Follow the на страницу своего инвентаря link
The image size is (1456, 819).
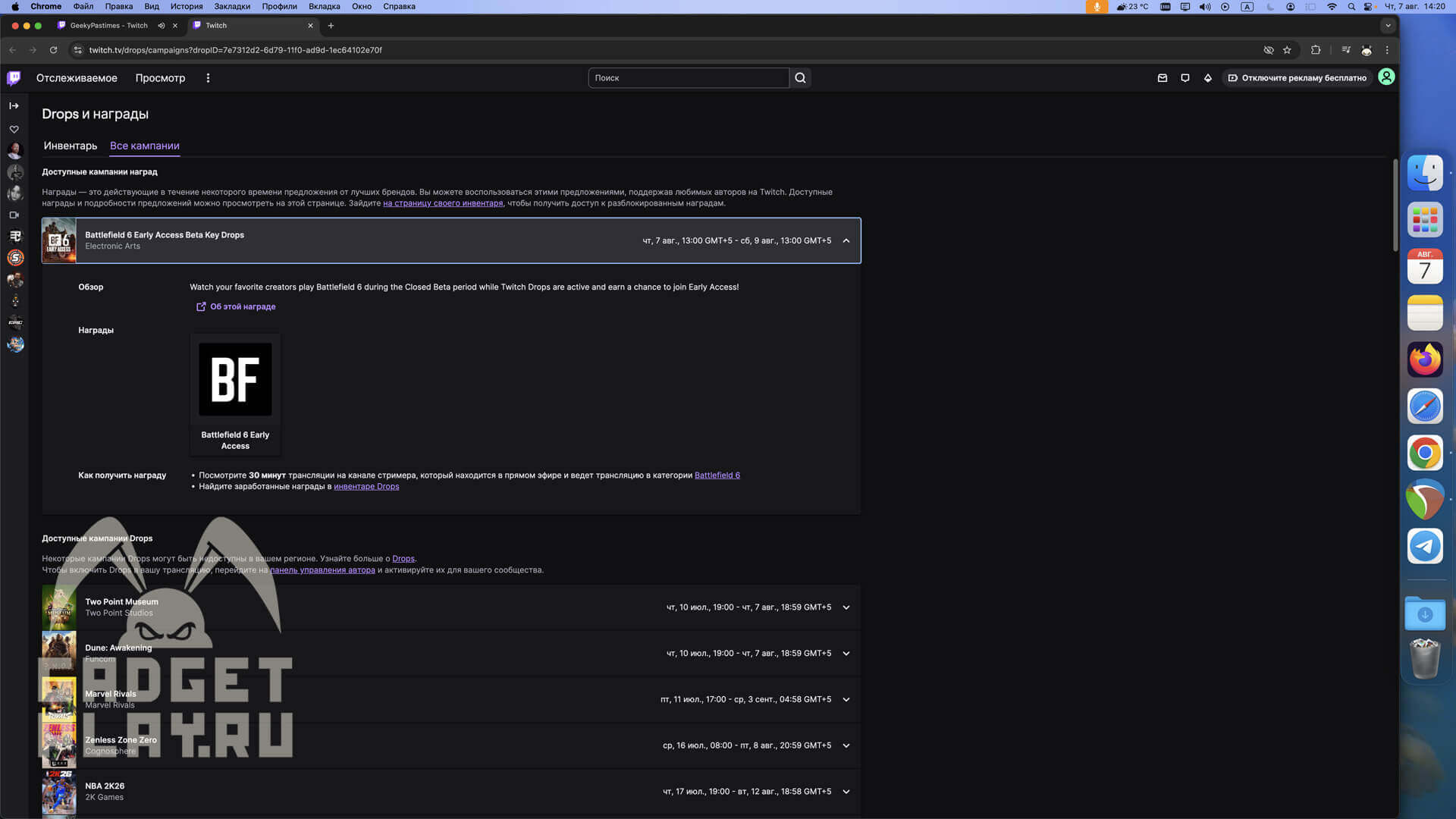coord(443,203)
